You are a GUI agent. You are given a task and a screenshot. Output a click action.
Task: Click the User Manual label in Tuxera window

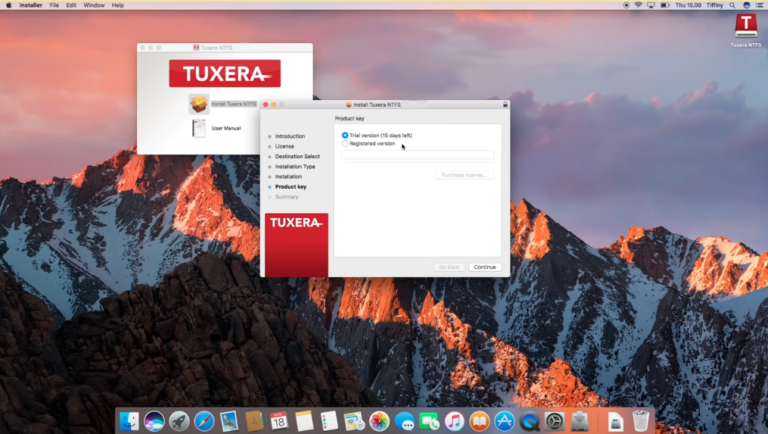(x=226, y=128)
